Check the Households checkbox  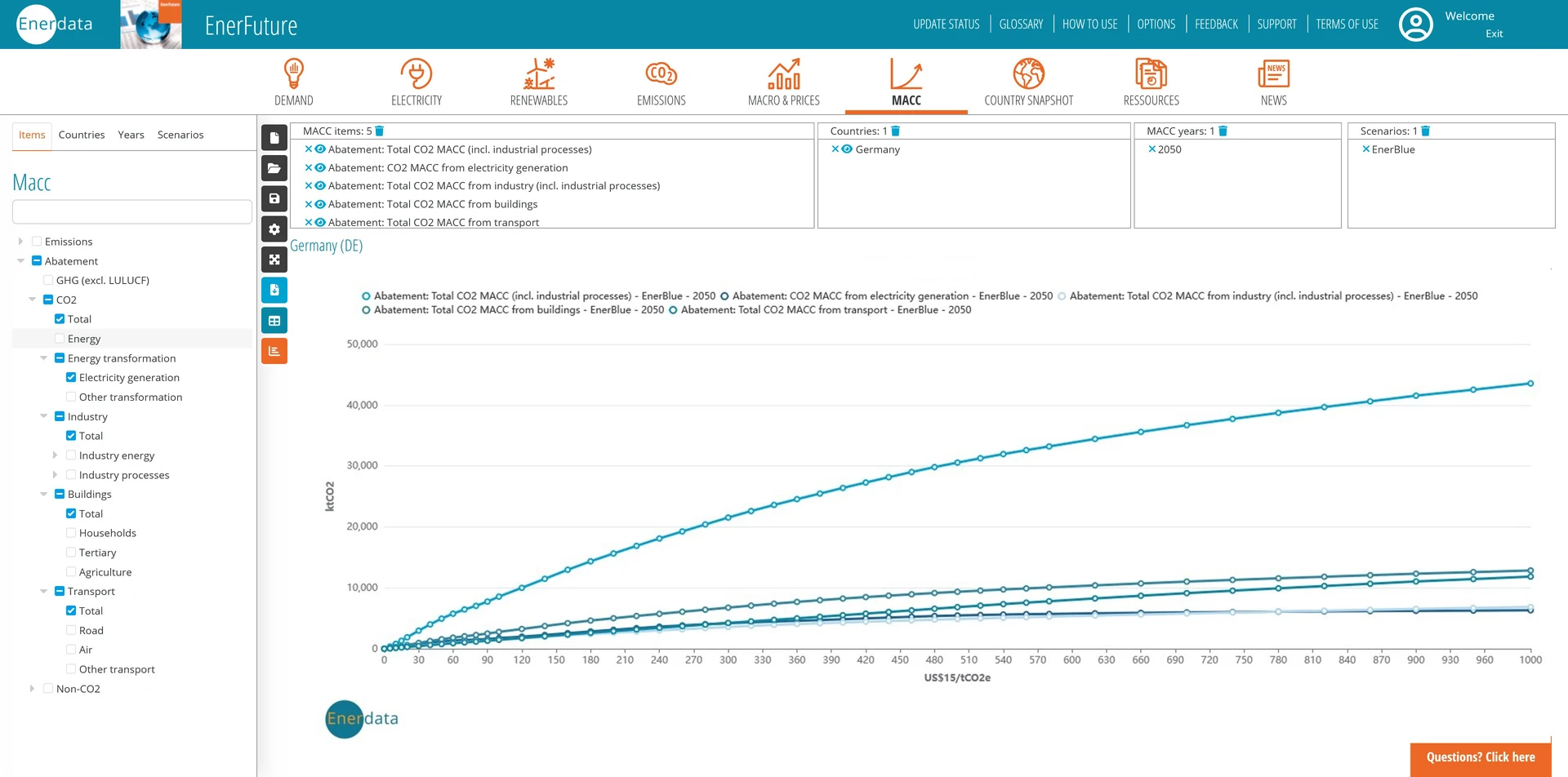tap(71, 533)
